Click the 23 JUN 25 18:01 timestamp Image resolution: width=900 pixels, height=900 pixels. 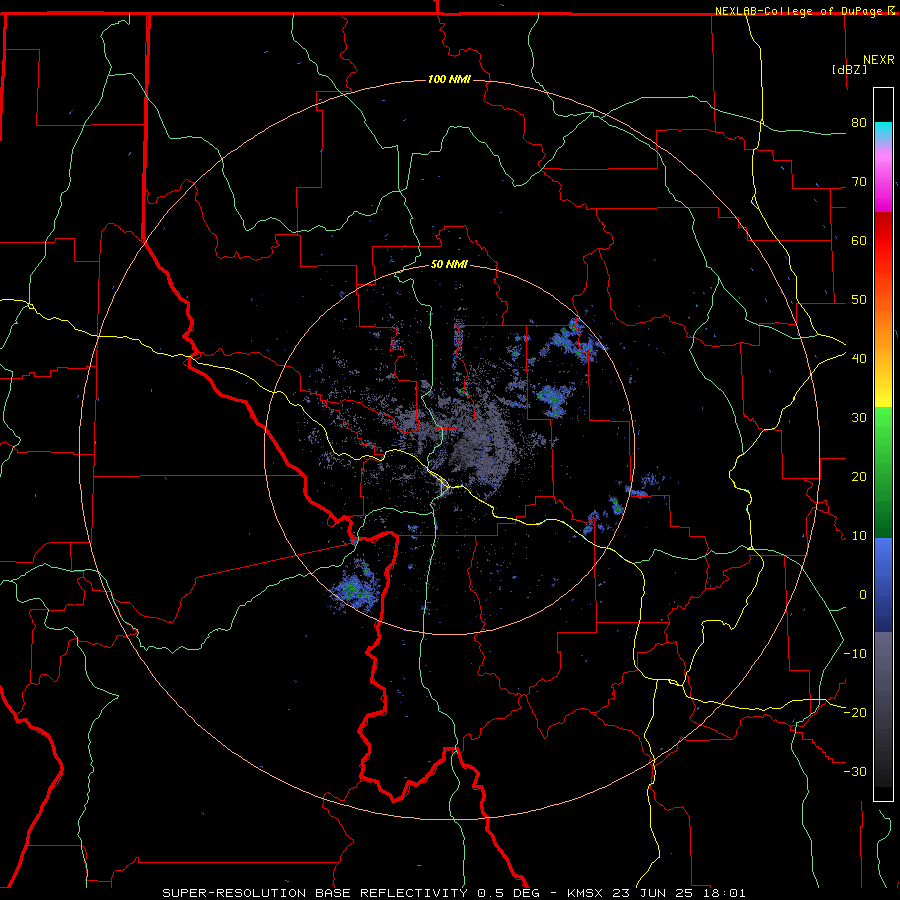pos(679,893)
